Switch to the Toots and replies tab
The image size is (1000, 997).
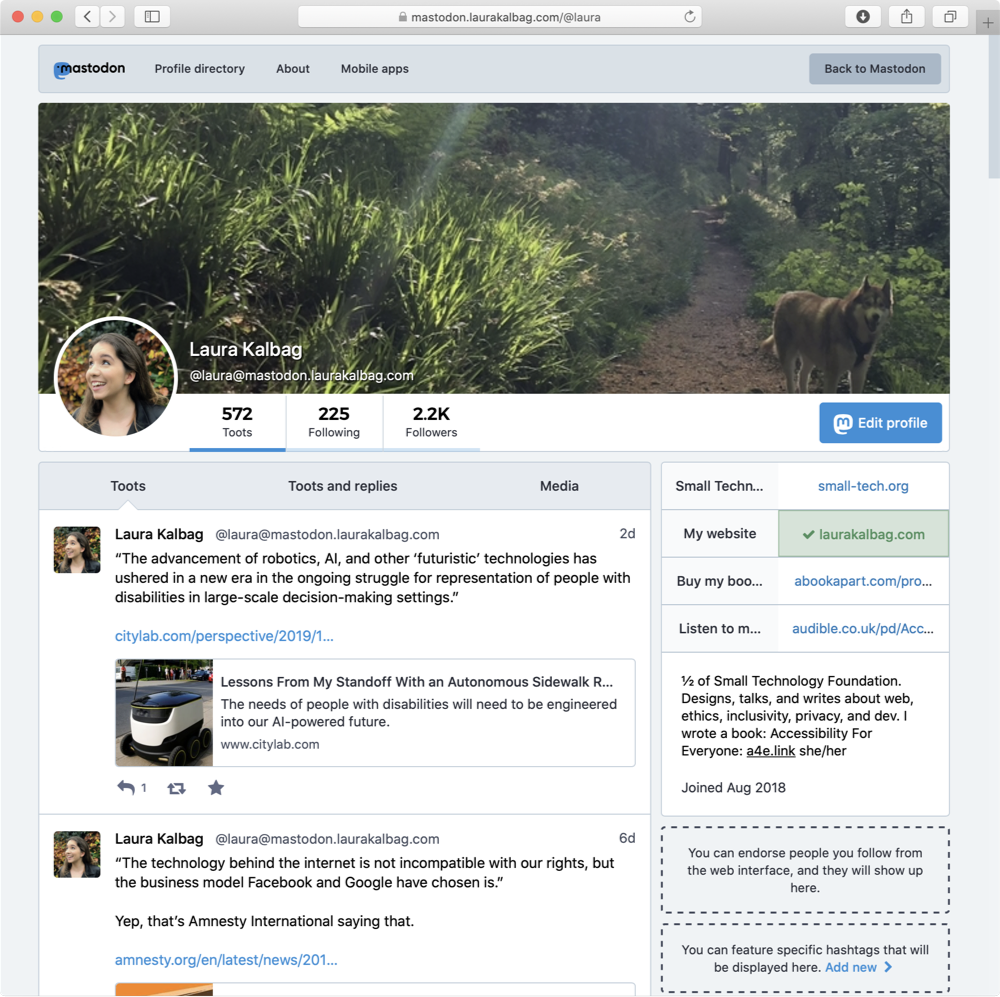(x=342, y=486)
